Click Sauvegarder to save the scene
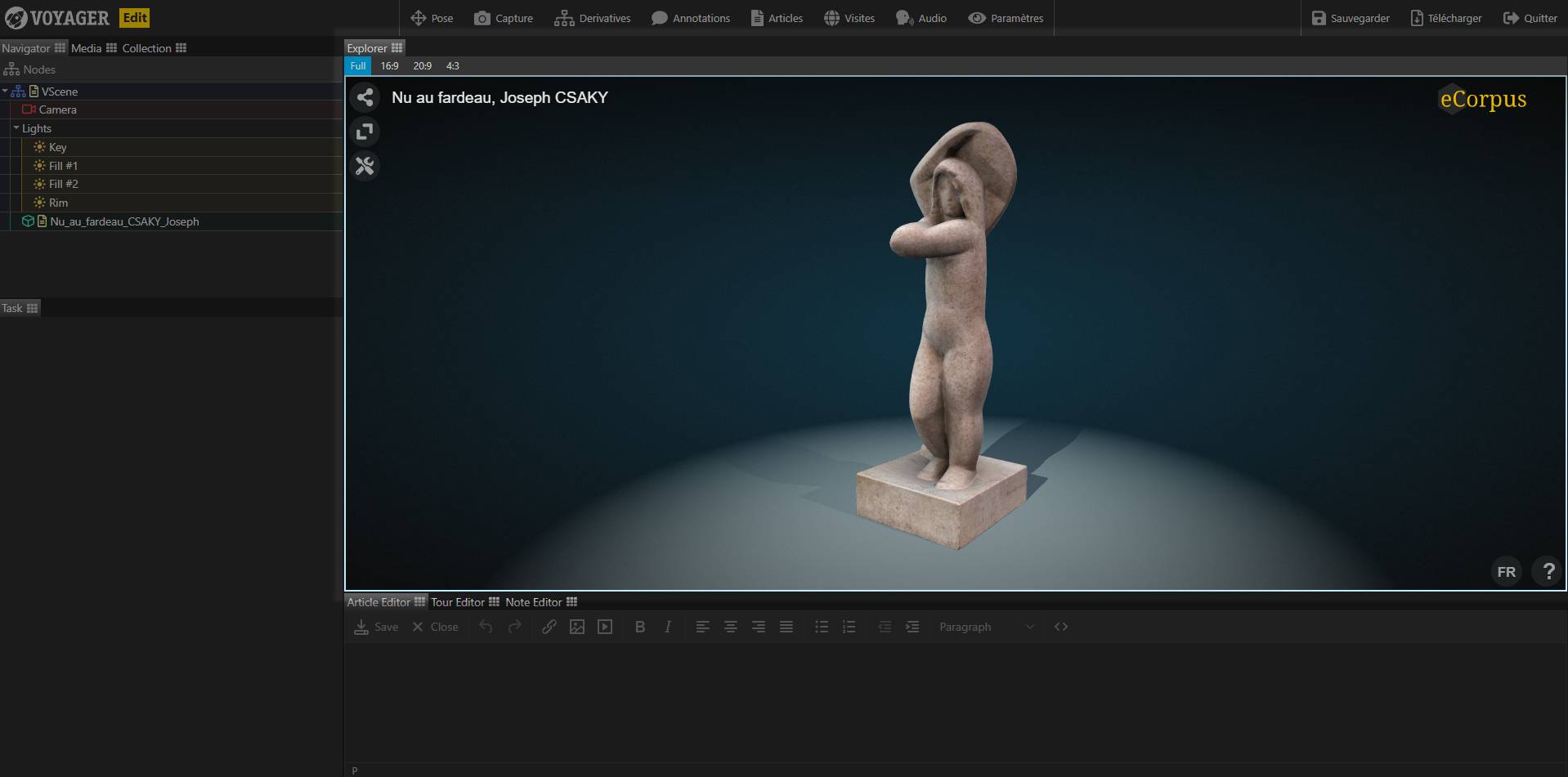The image size is (1568, 777). click(1351, 18)
